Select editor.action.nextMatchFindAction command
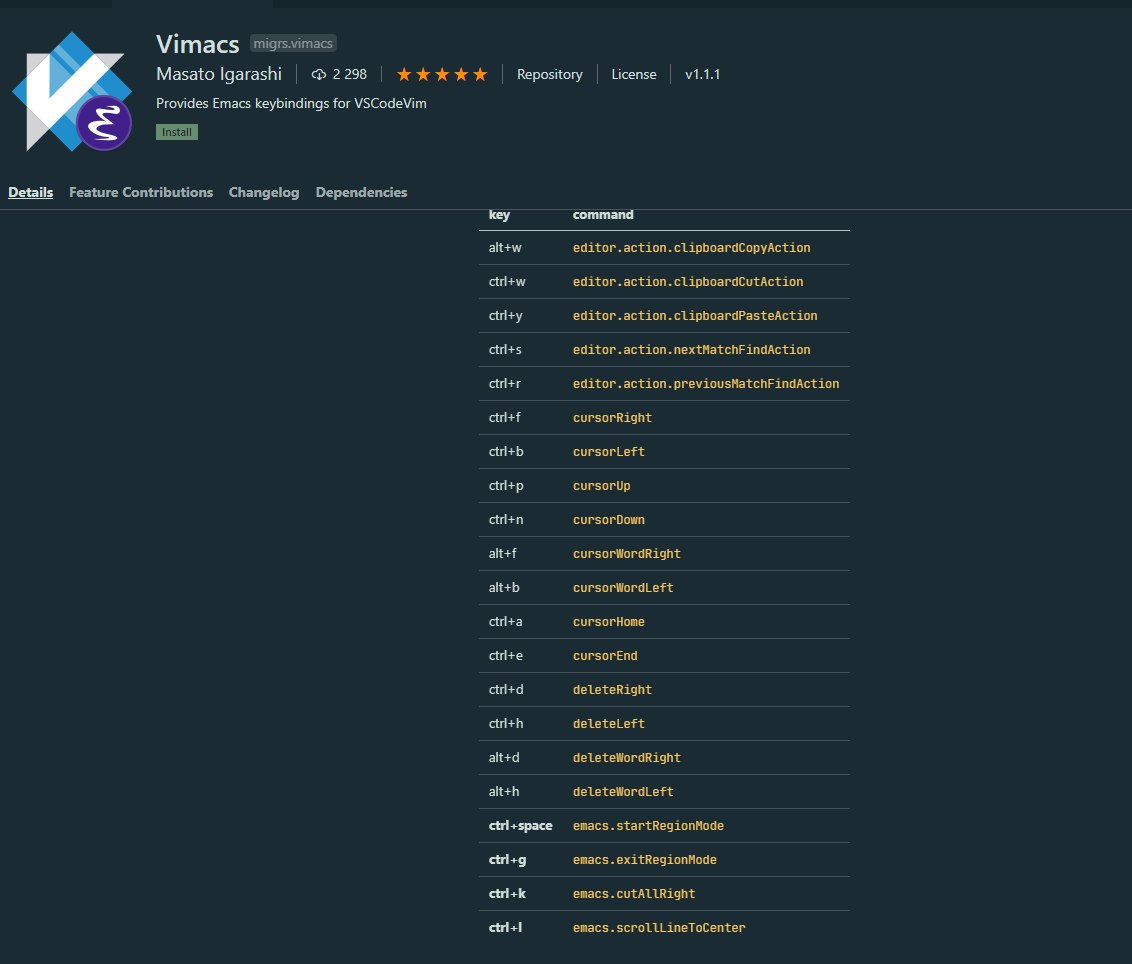This screenshot has width=1132, height=964. [x=691, y=349]
